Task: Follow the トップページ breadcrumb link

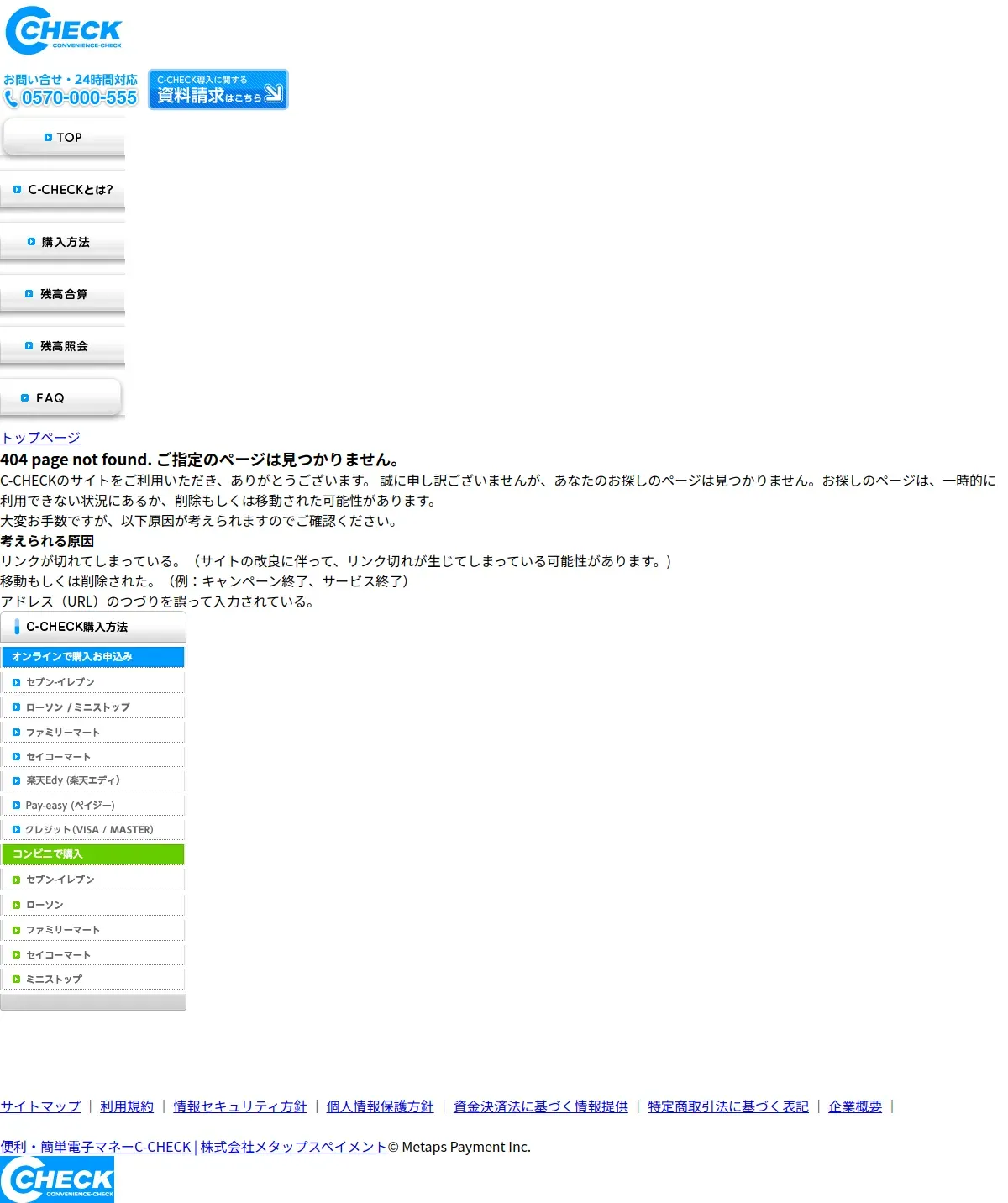Action: point(40,438)
